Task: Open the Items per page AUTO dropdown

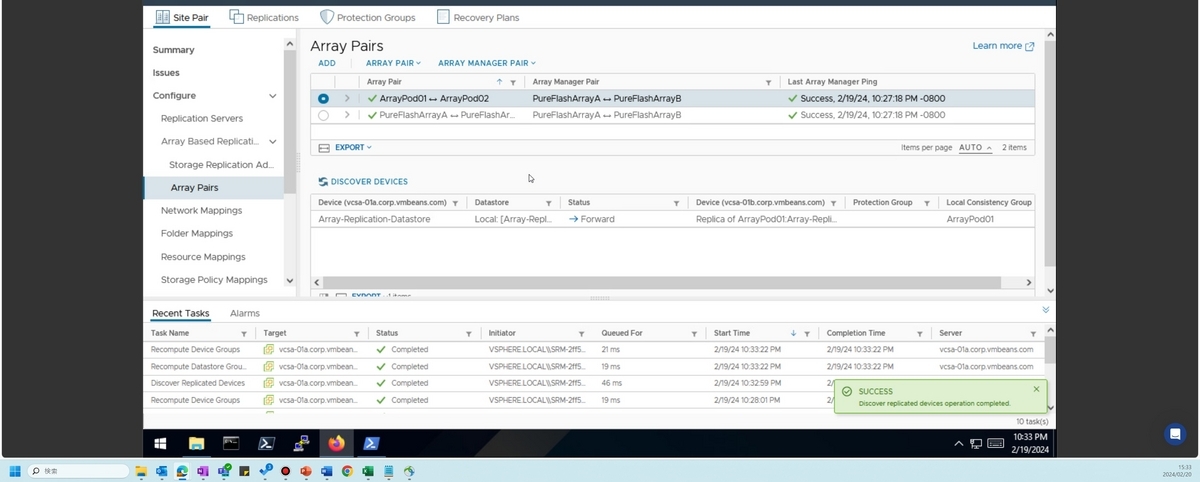Action: [x=975, y=147]
